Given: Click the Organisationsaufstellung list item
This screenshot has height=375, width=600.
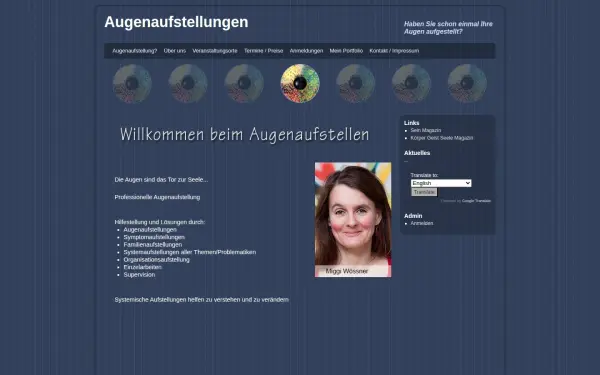Looking at the screenshot, I should click(157, 259).
